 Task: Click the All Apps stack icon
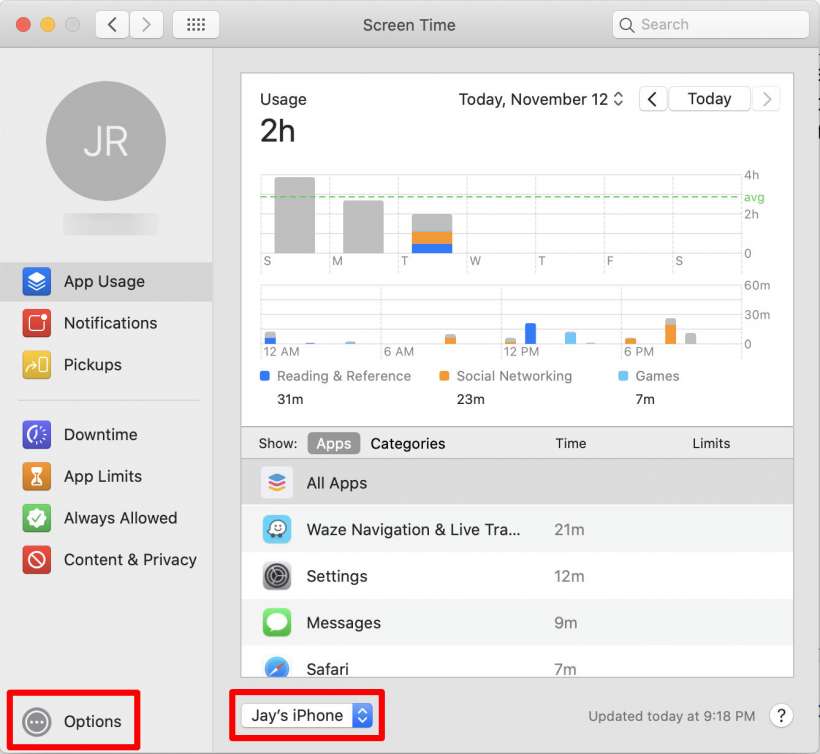[x=277, y=483]
